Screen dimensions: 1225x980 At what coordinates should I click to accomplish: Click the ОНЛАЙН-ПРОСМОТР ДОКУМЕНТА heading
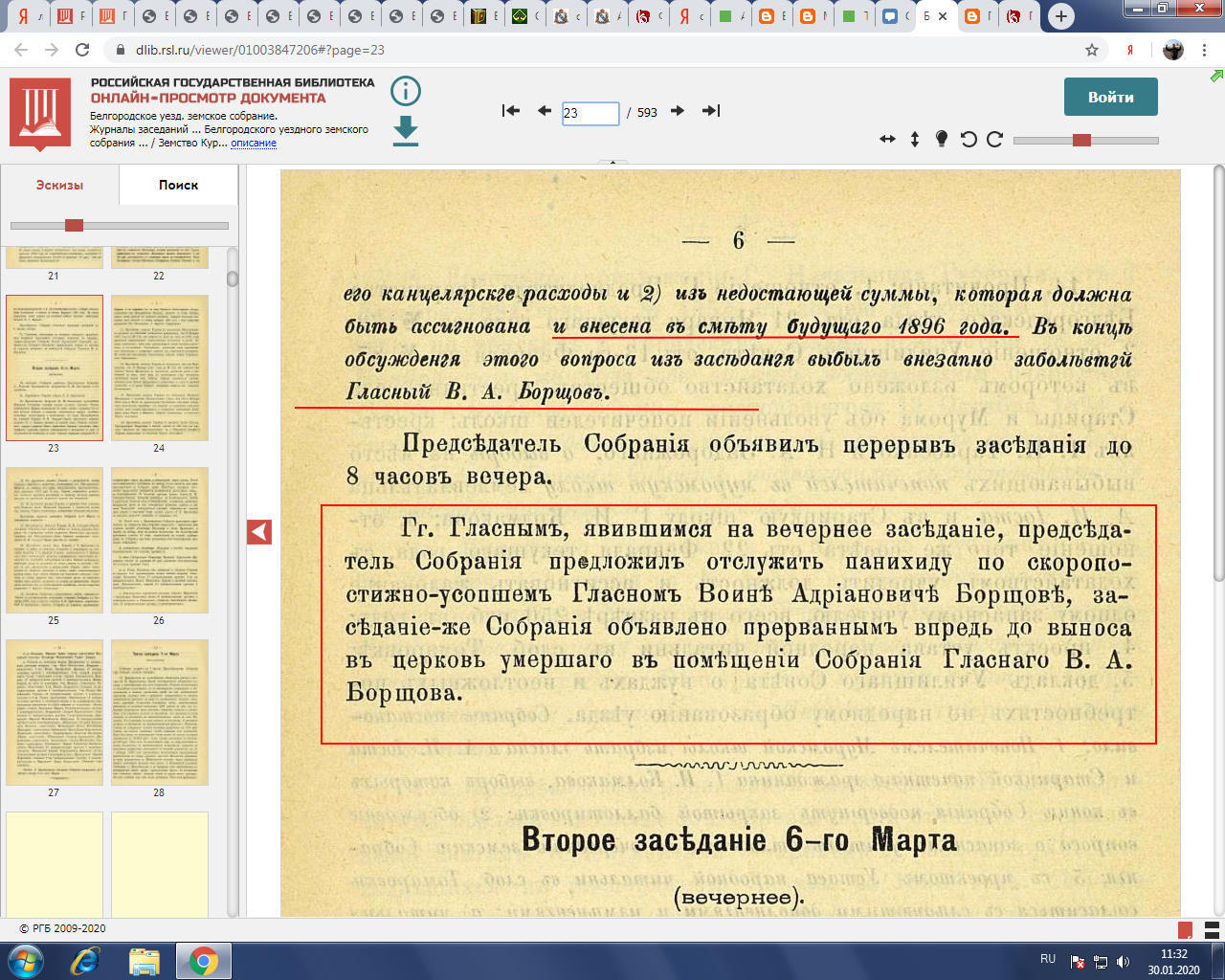click(x=209, y=98)
